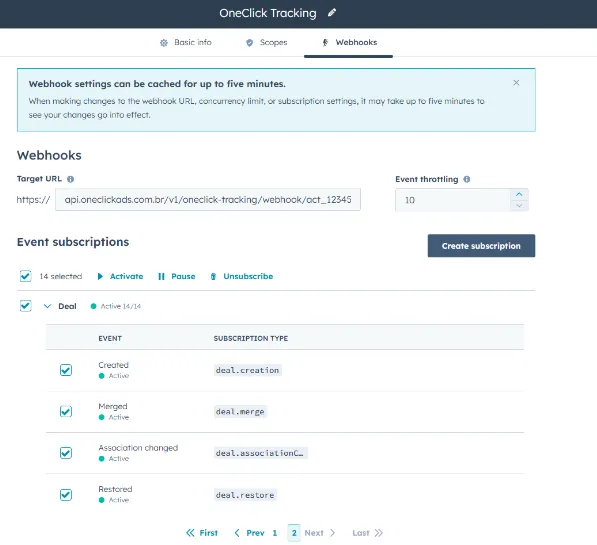This screenshot has height=545, width=597.
Task: Click the Scopes shield icon
Action: click(249, 43)
